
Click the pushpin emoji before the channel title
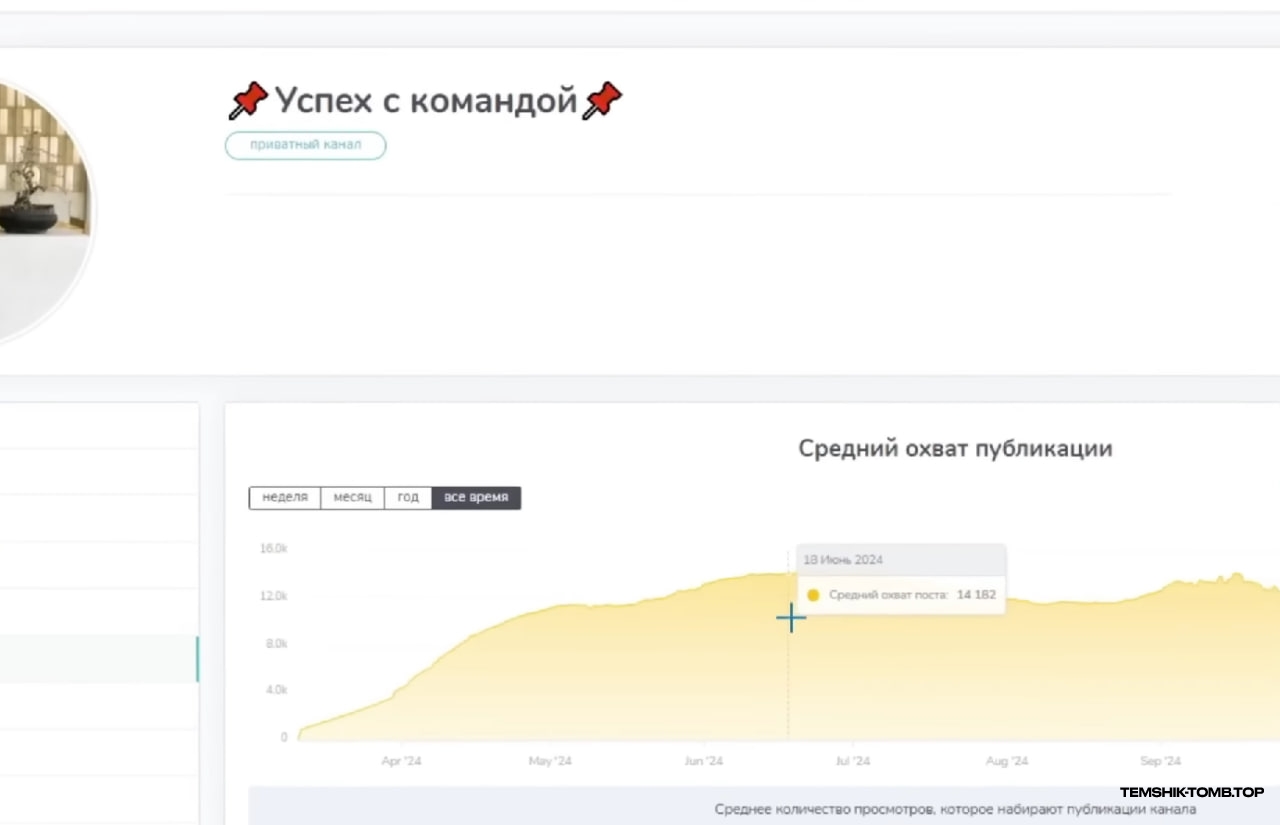[248, 101]
